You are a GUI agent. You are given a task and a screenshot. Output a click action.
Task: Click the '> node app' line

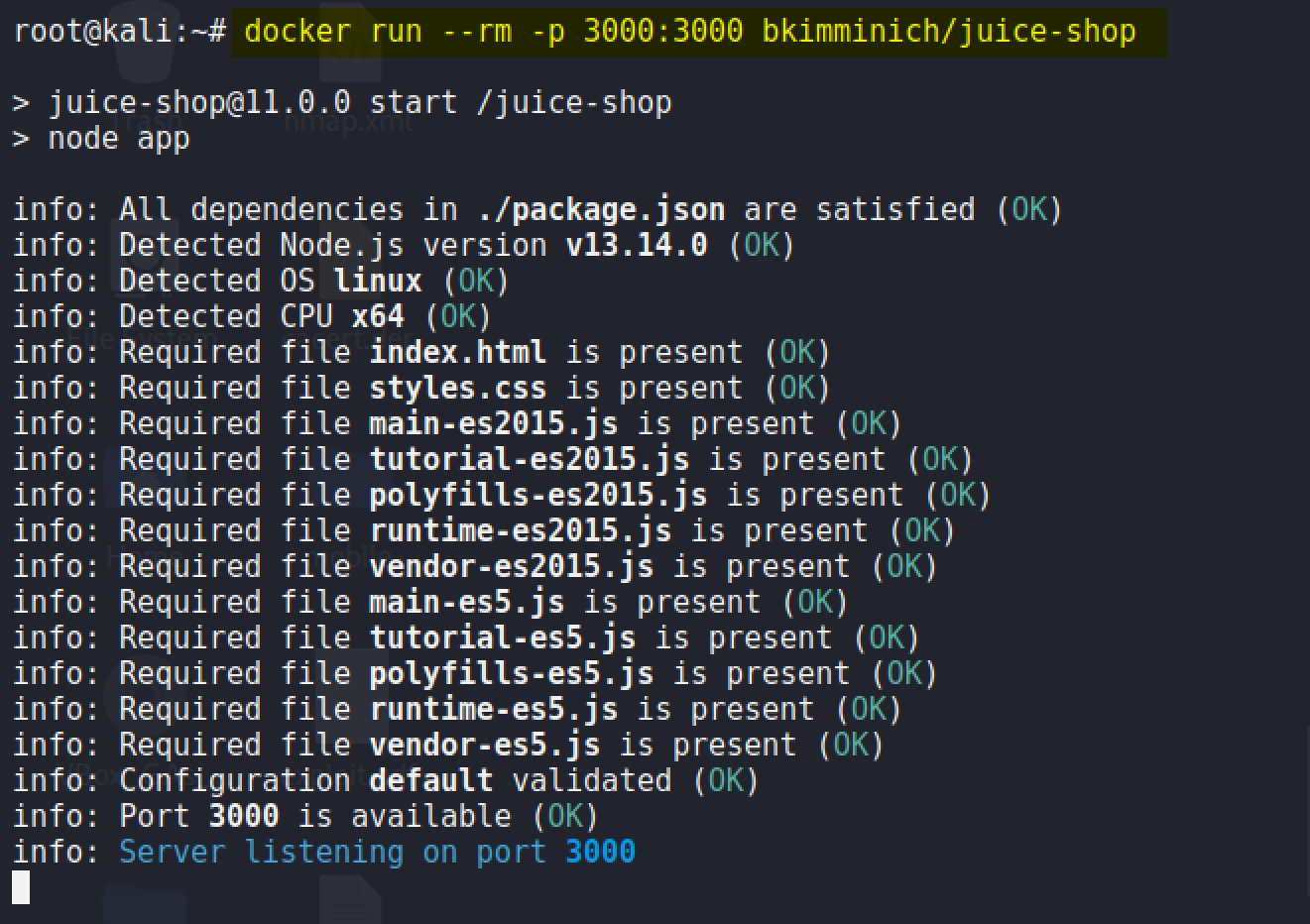pos(101,139)
